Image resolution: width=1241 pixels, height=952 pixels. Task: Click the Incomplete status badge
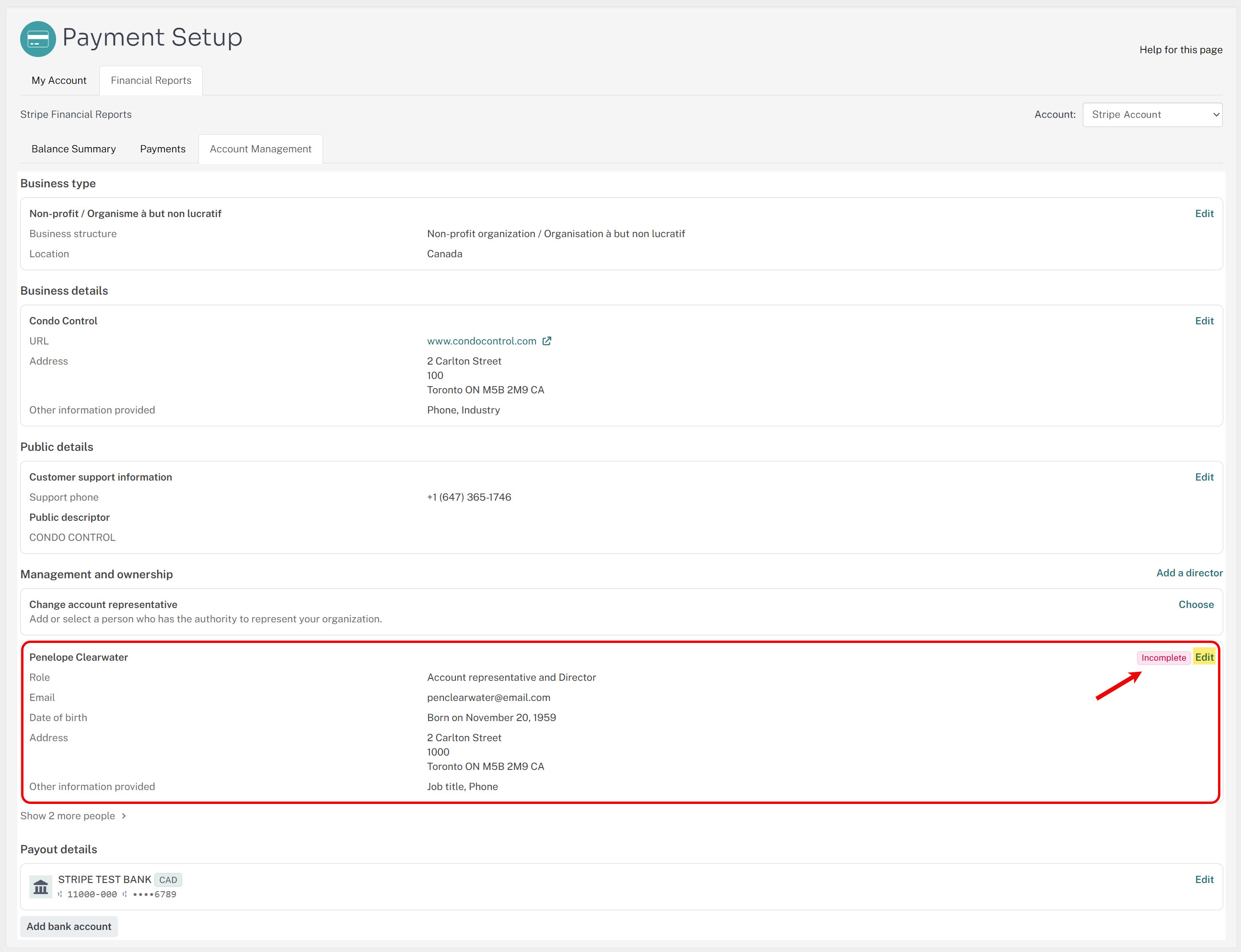(1163, 658)
